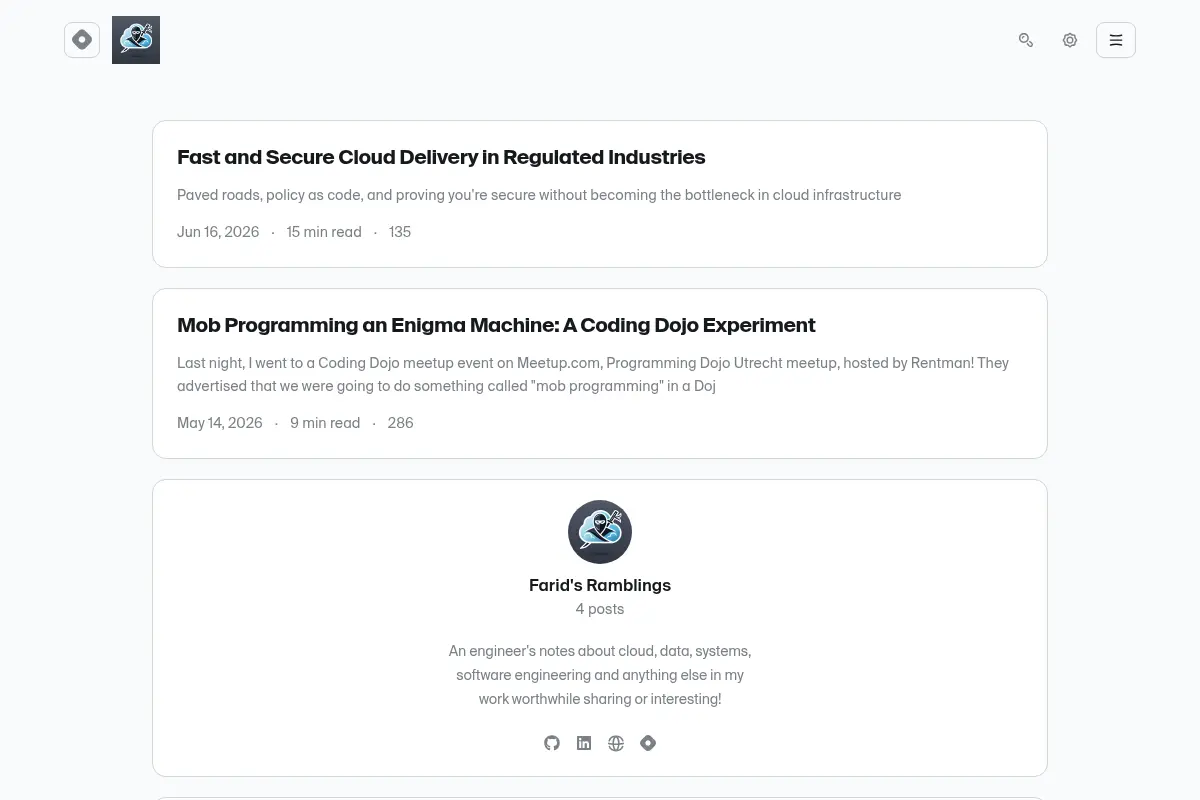Open the GitHub profile icon

coord(552,743)
